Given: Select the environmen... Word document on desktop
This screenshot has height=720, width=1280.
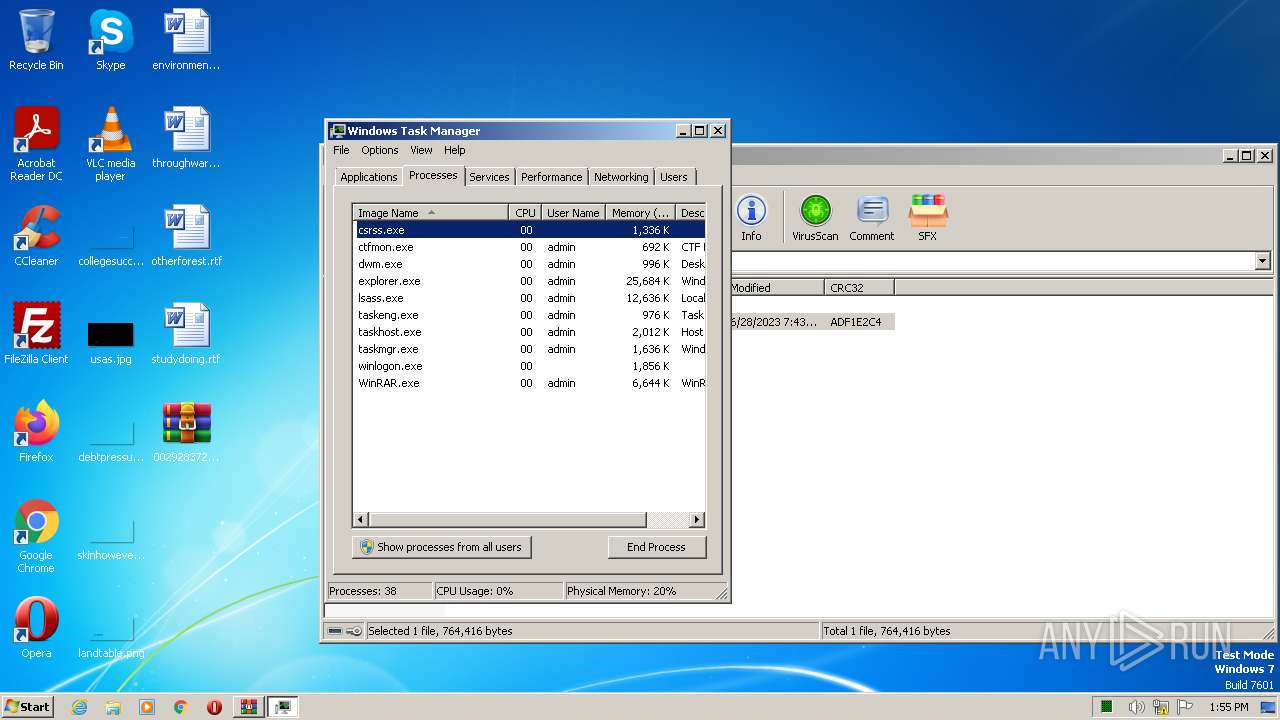Looking at the screenshot, I should pos(186,40).
